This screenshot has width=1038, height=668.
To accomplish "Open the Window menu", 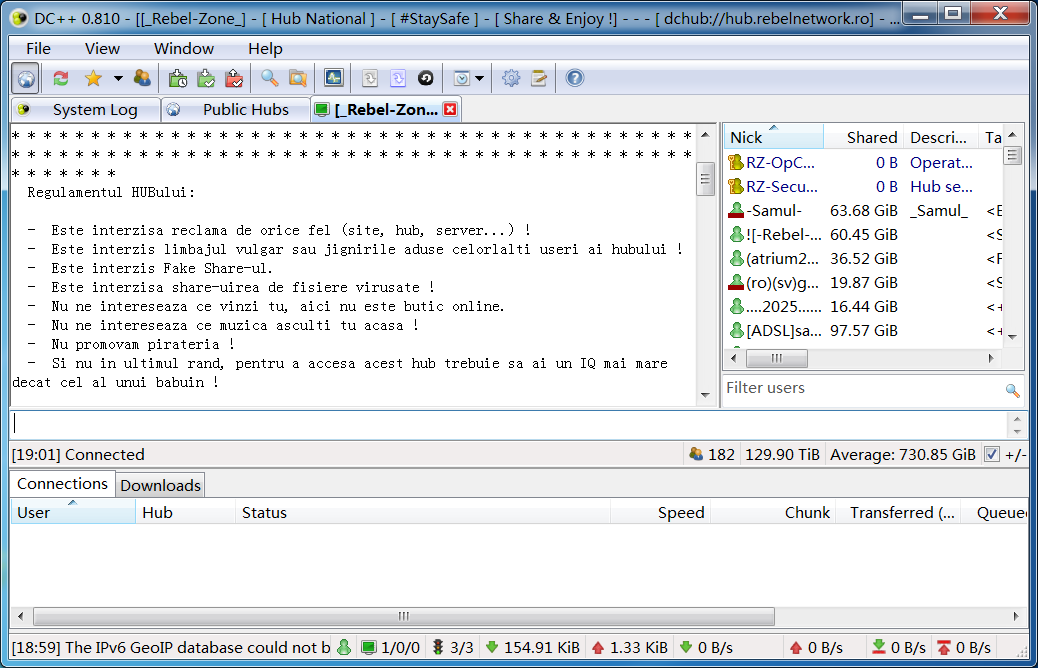I will click(x=183, y=48).
